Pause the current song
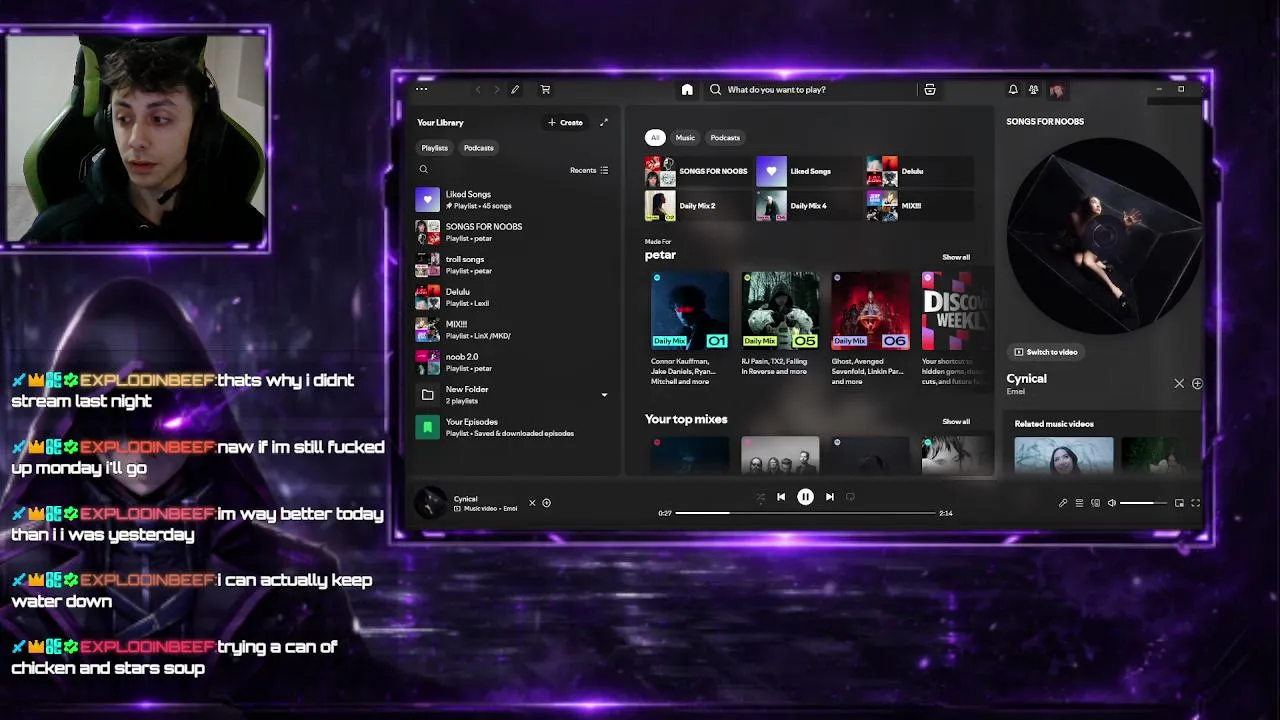Image resolution: width=1280 pixels, height=720 pixels. coord(805,497)
